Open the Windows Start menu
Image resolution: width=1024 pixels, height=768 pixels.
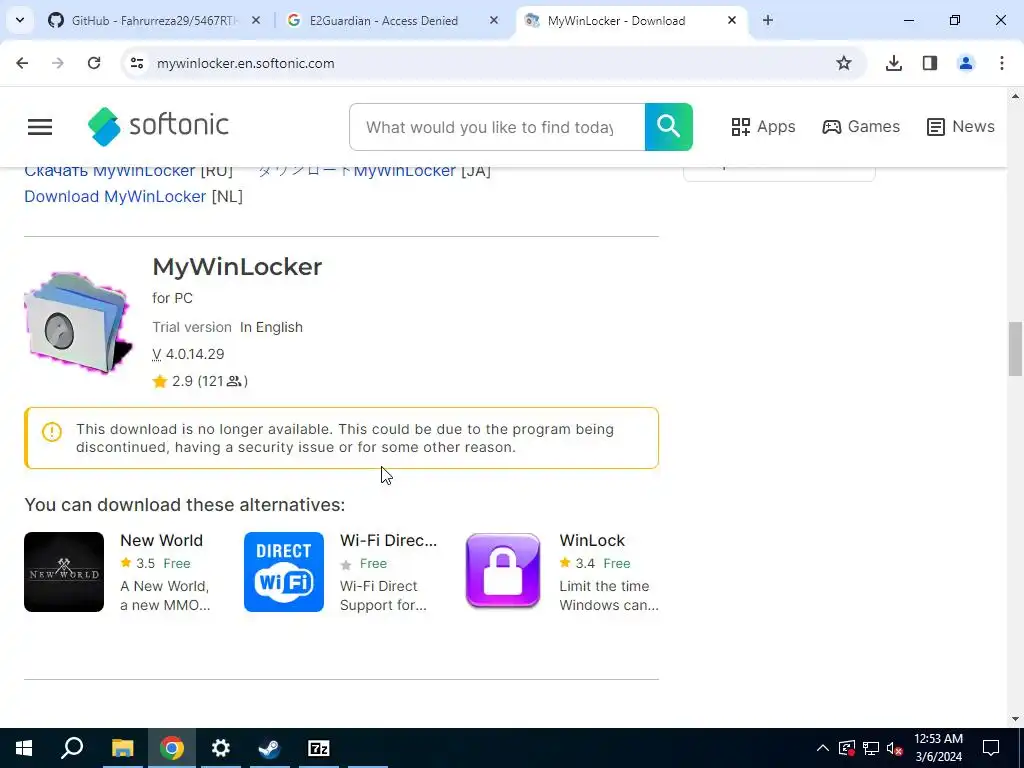tap(24, 748)
